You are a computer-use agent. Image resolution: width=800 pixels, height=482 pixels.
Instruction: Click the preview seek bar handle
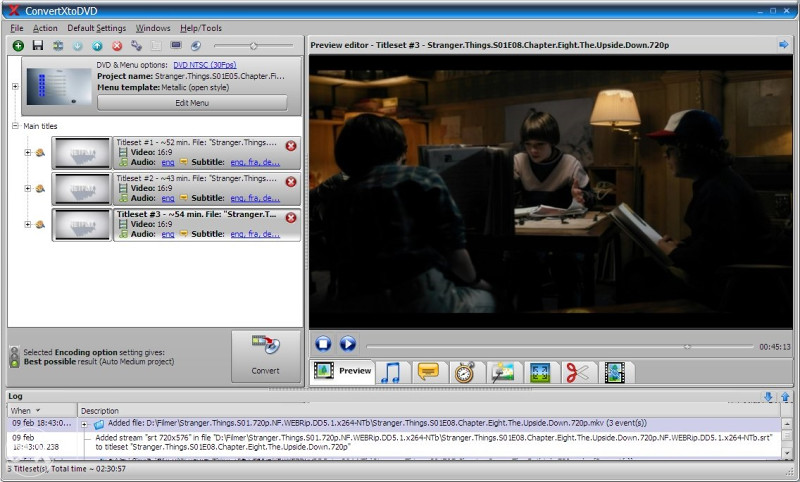(687, 347)
